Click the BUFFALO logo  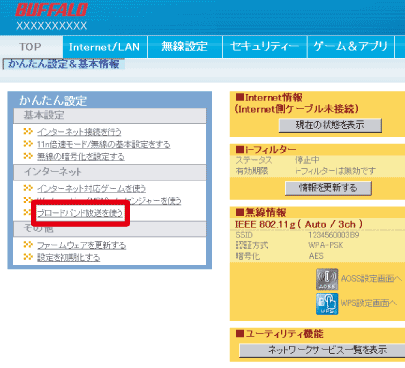[x=51, y=10]
